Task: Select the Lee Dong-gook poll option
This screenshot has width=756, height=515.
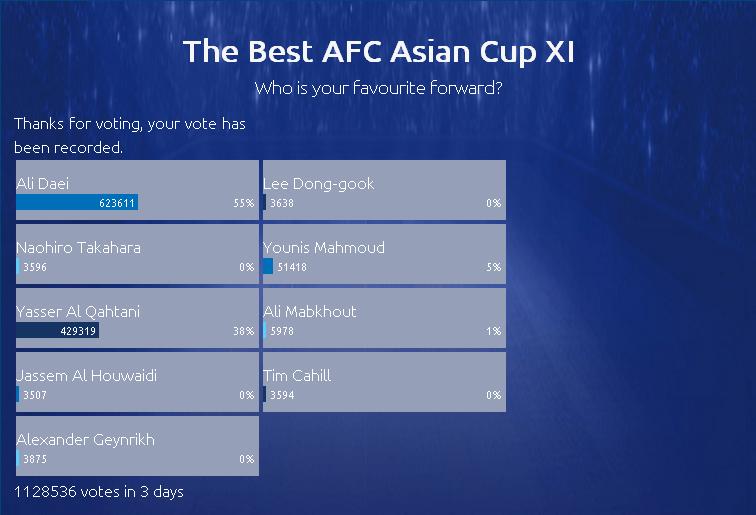Action: pos(318,184)
